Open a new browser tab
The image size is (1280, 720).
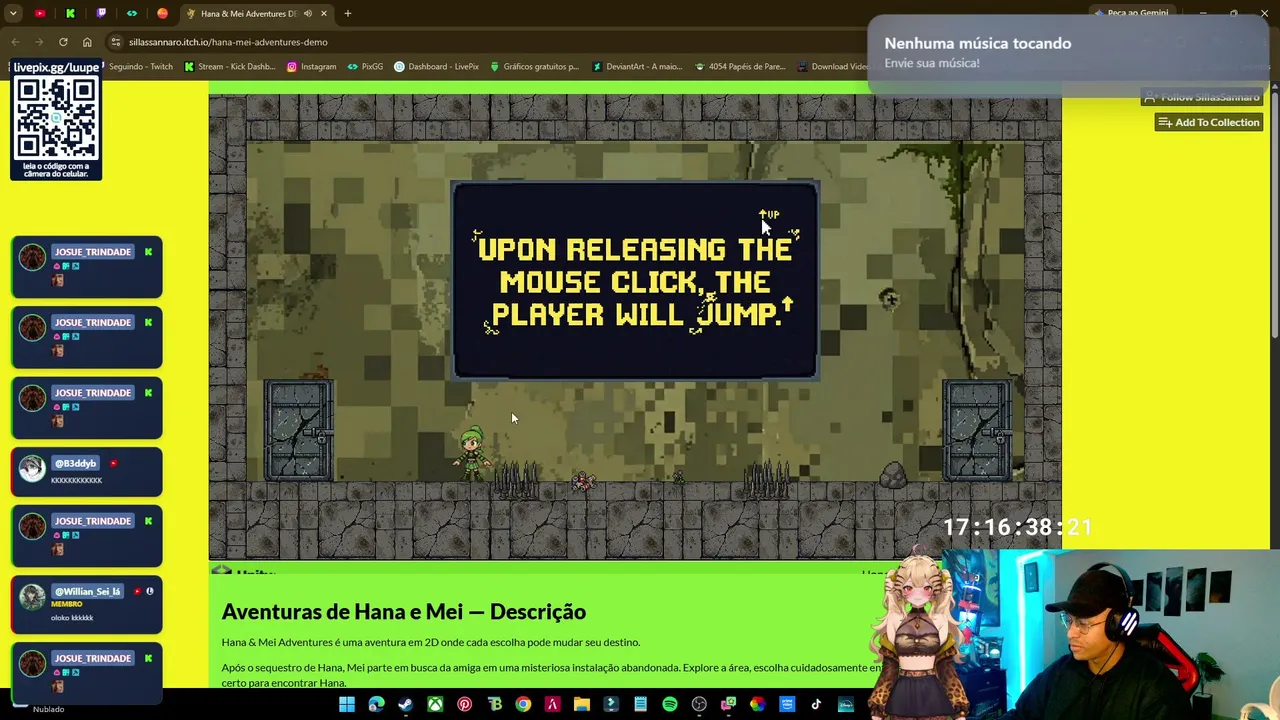click(x=348, y=14)
